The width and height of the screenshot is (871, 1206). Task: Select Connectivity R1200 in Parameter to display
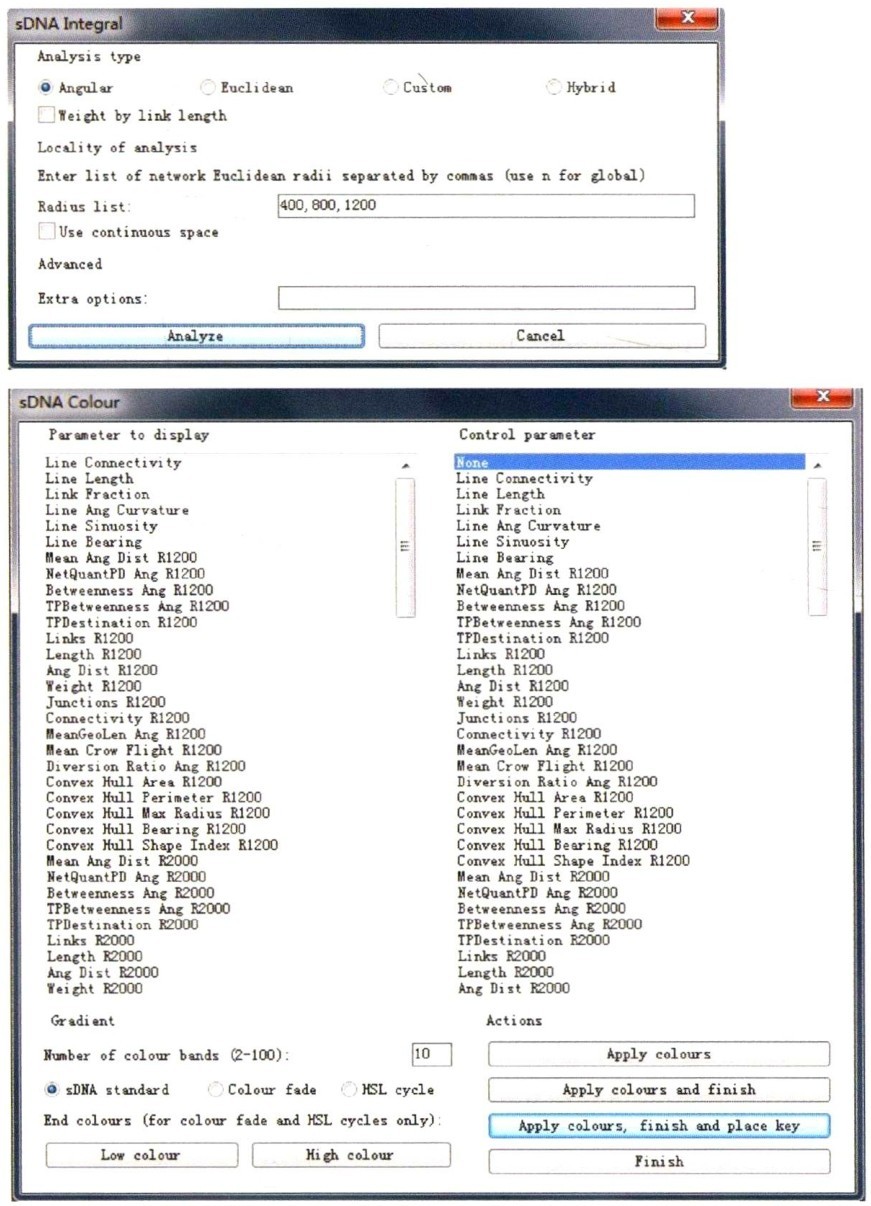117,718
